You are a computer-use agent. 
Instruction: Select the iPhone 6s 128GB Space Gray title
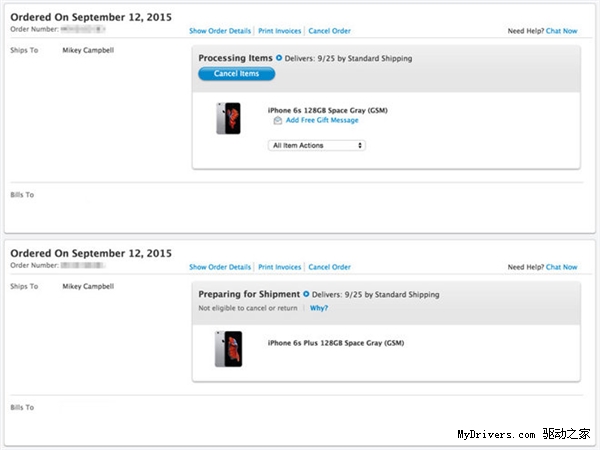coord(328,110)
